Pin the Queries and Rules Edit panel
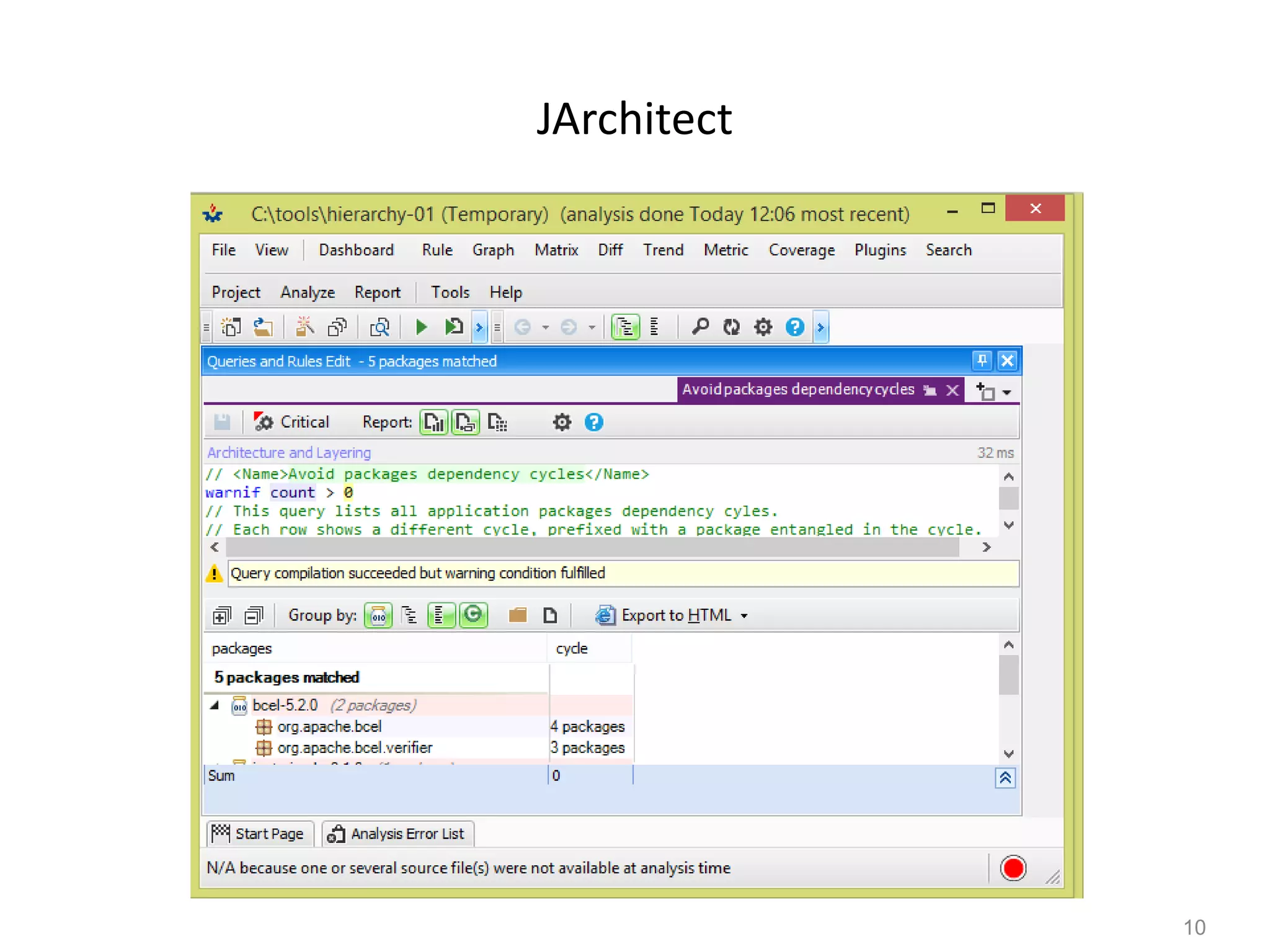 coord(982,361)
